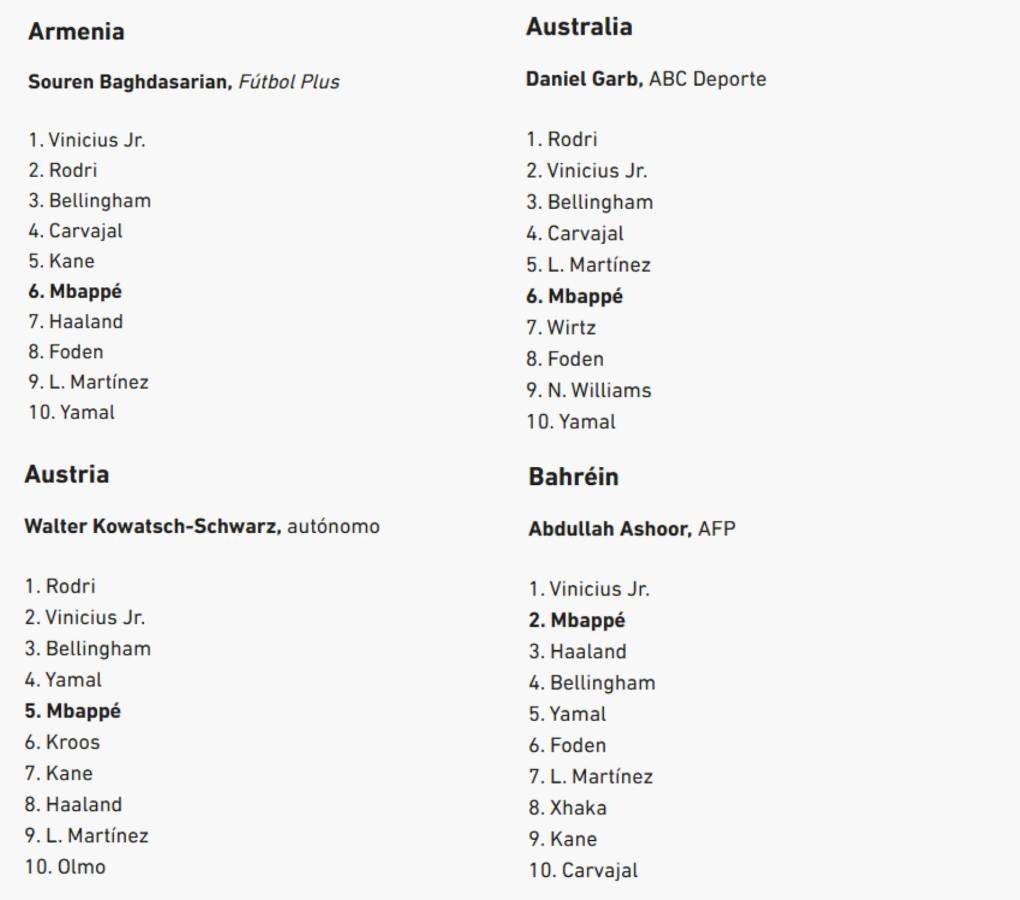
Task: Select N. Williams in Australia's list
Action: tap(599, 390)
